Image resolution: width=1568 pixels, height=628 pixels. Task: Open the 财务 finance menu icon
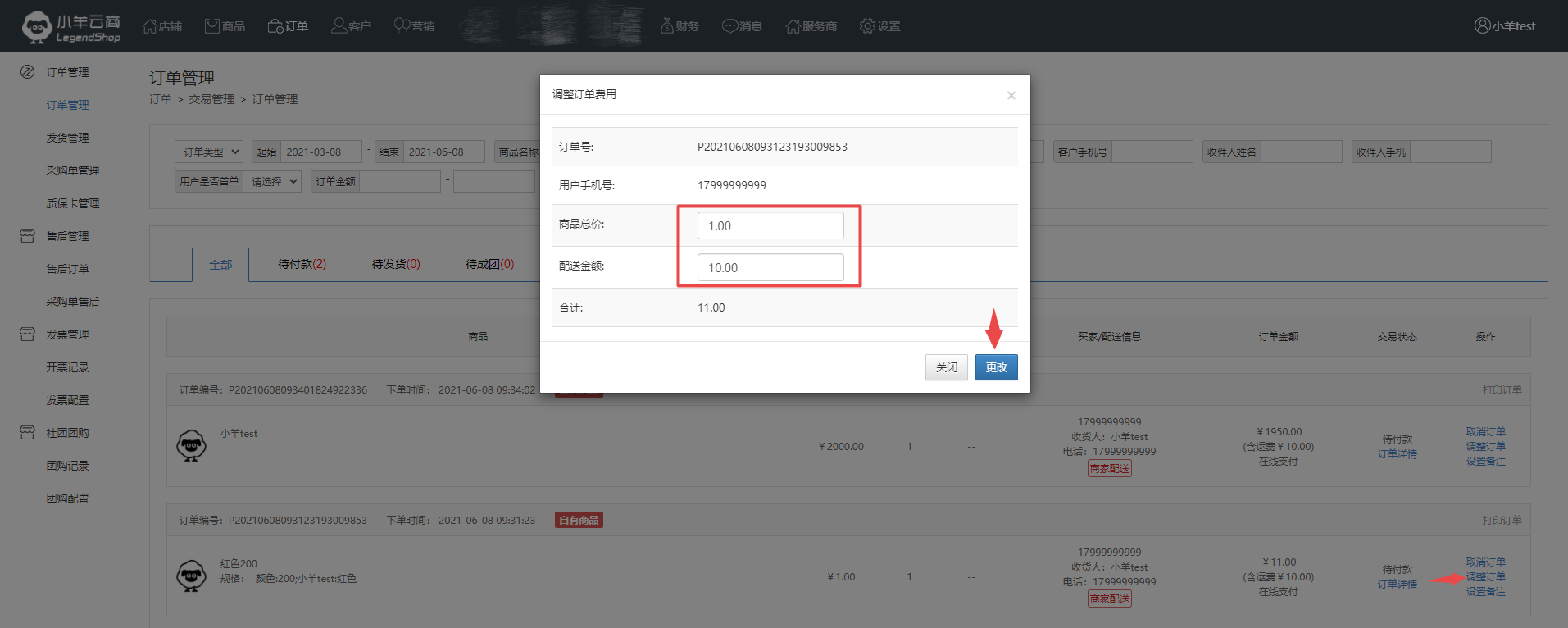pos(666,26)
